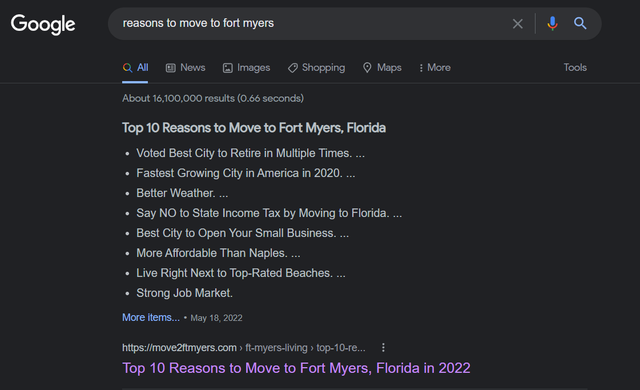640x390 pixels.
Task: Click the 'About 16,100,000 results' text
Action: [213, 98]
